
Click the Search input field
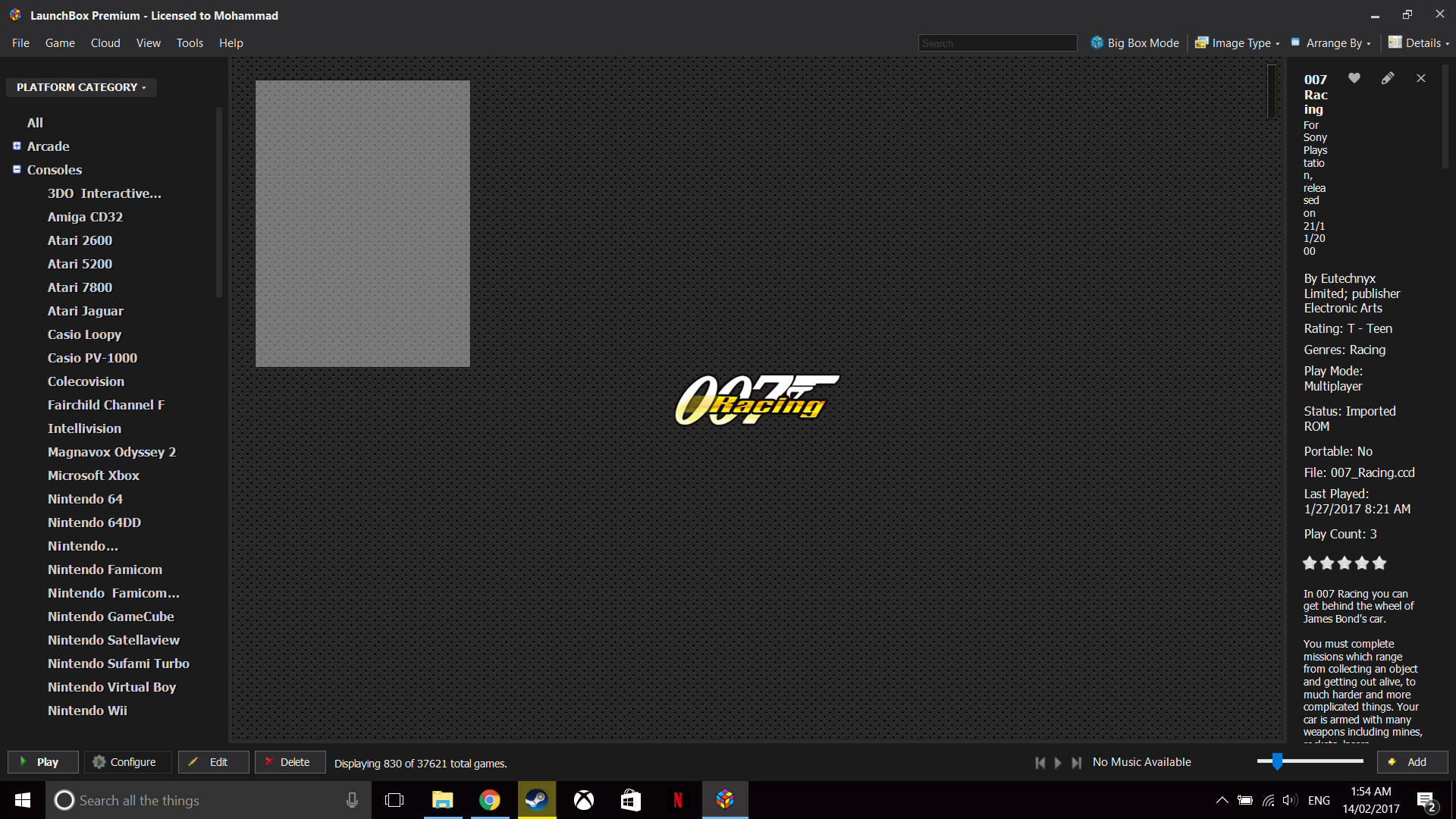tap(997, 43)
